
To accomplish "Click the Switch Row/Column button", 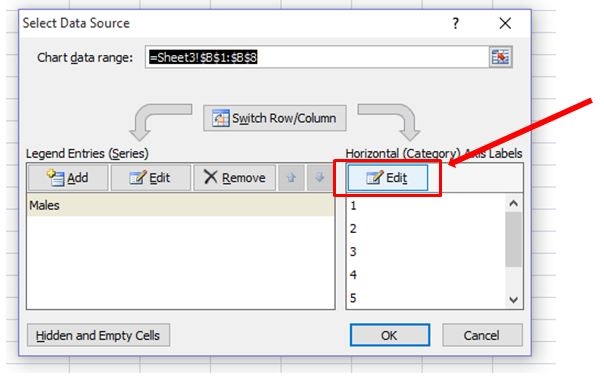I will 275,118.
